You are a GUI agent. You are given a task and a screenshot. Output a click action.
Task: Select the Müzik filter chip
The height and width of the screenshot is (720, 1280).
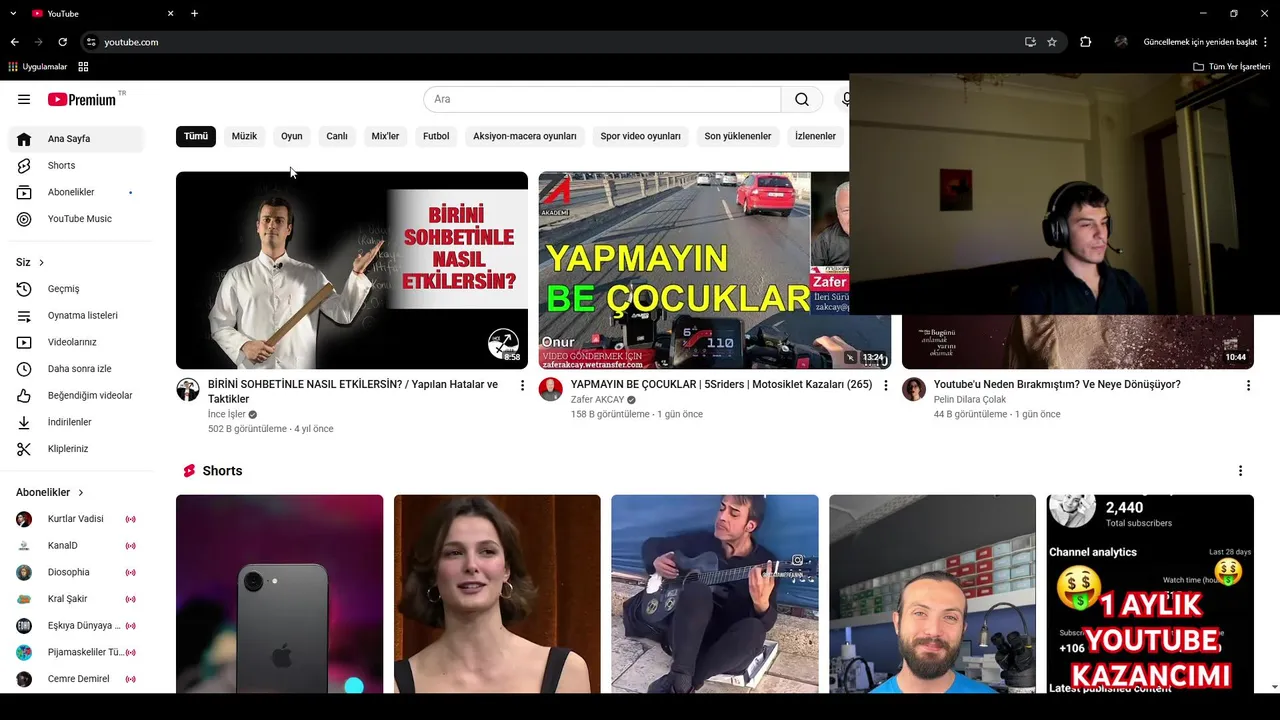244,136
